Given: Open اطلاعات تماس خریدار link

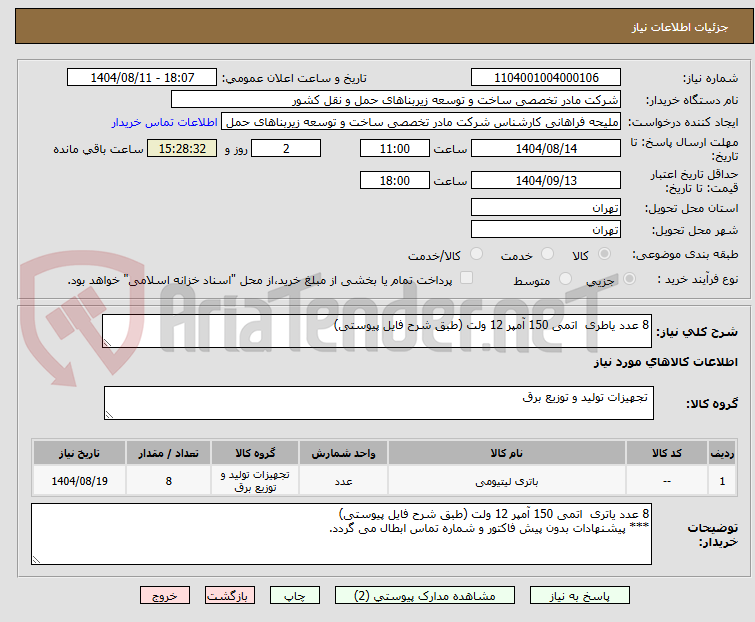Looking at the screenshot, I should click(x=165, y=122).
